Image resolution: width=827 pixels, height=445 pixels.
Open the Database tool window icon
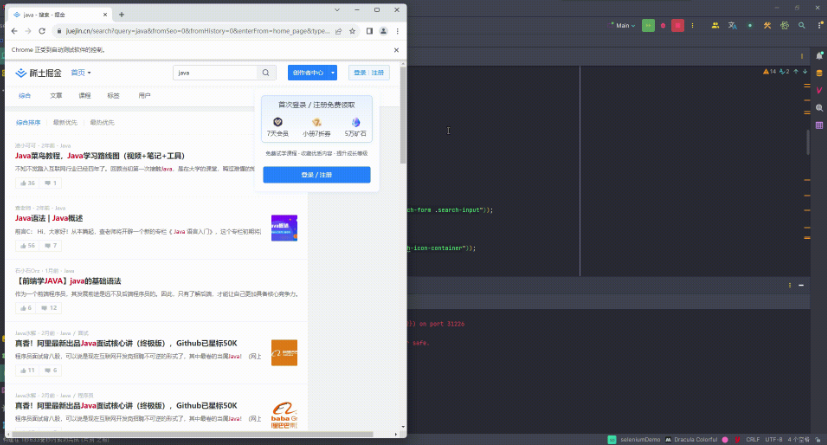(819, 73)
